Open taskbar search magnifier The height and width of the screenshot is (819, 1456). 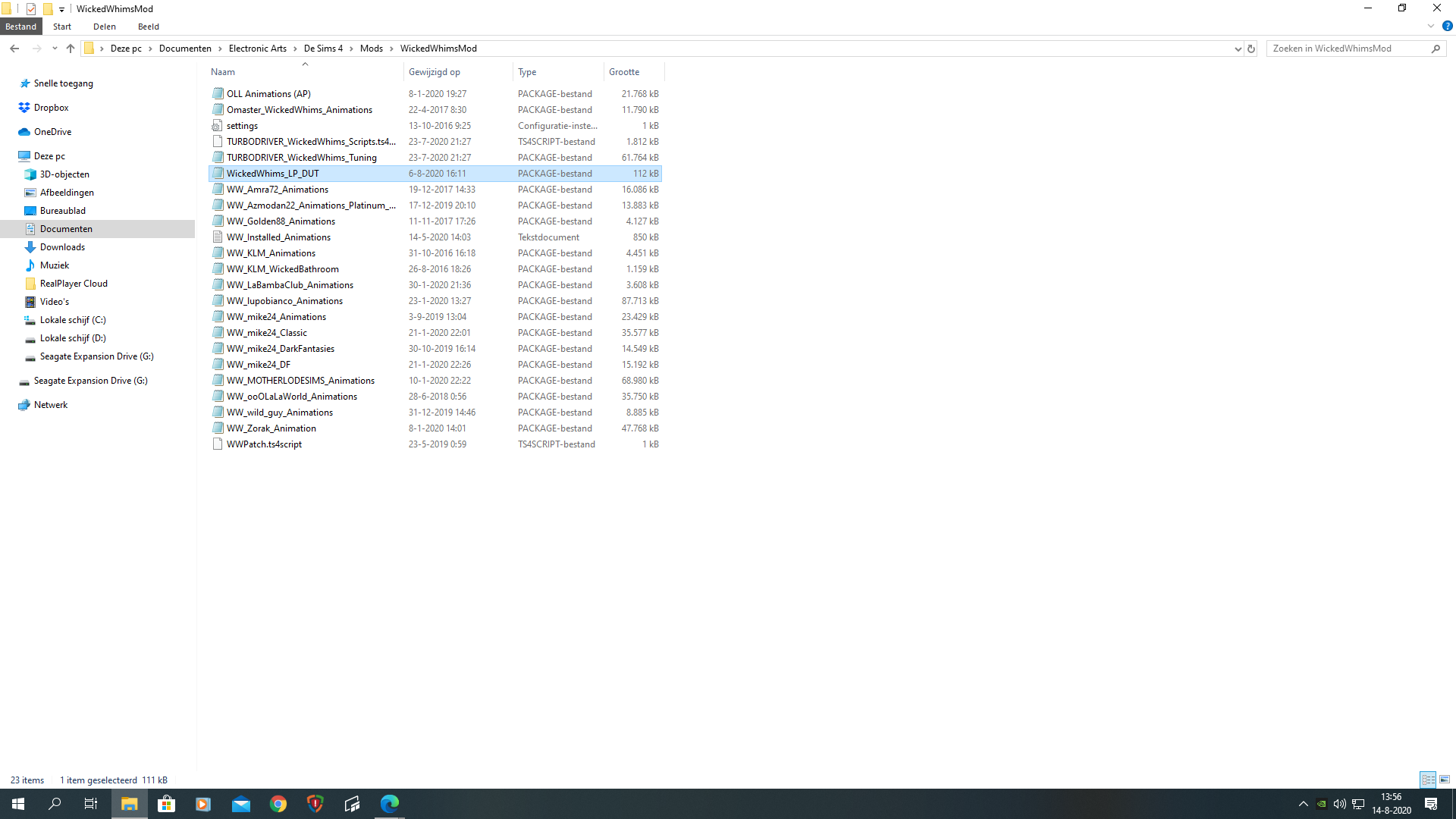click(55, 804)
